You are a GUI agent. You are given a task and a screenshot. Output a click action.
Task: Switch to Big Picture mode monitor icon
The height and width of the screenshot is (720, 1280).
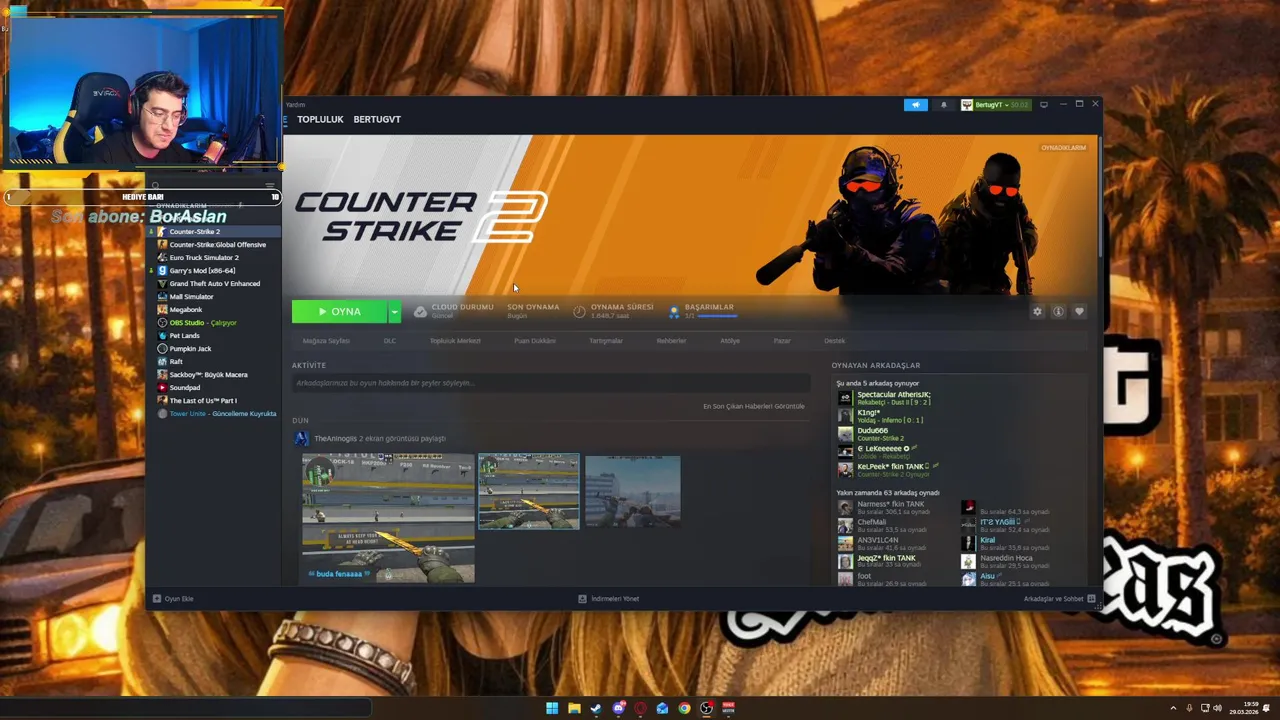click(1044, 105)
